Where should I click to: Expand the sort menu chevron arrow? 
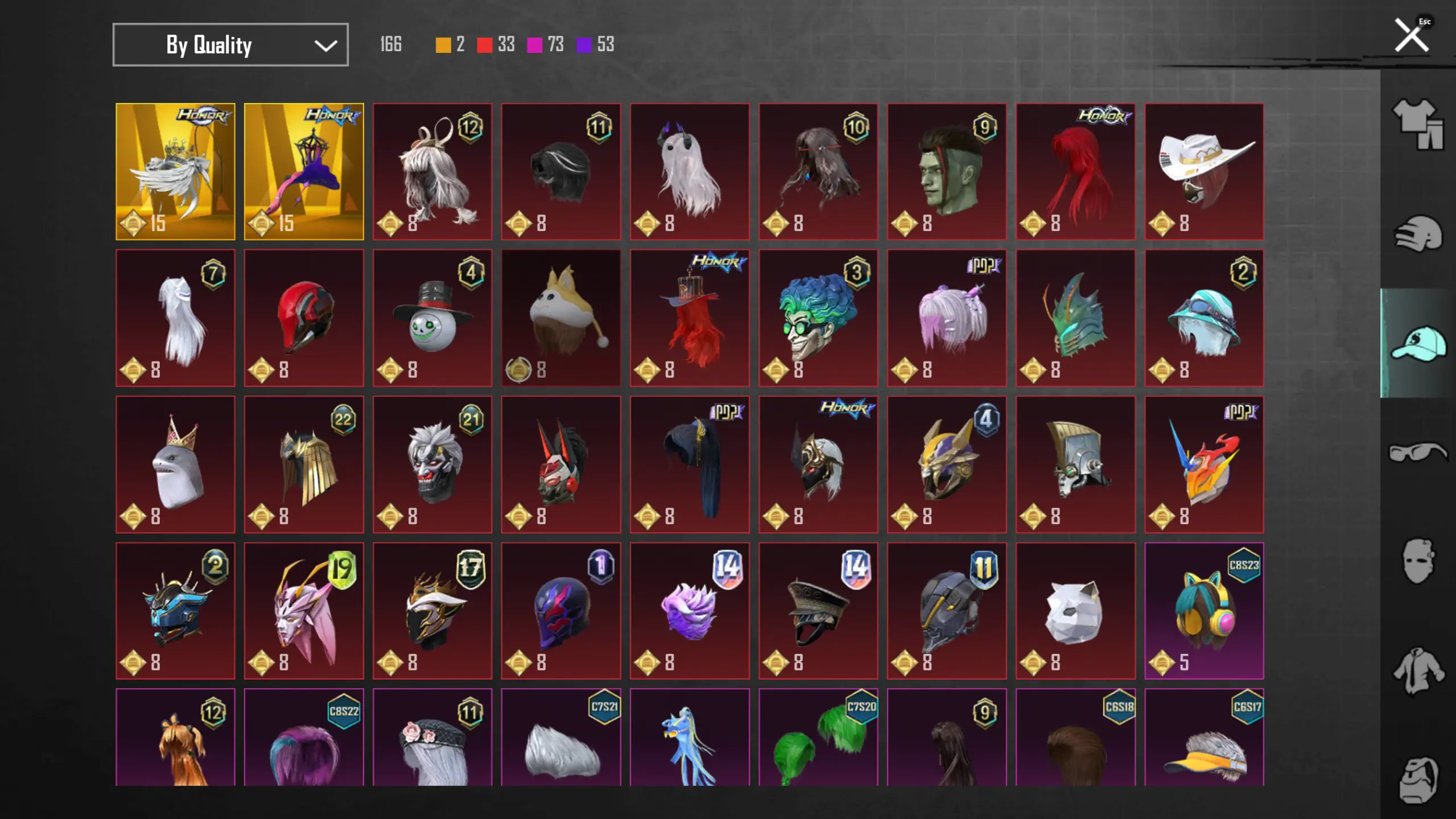click(x=325, y=46)
